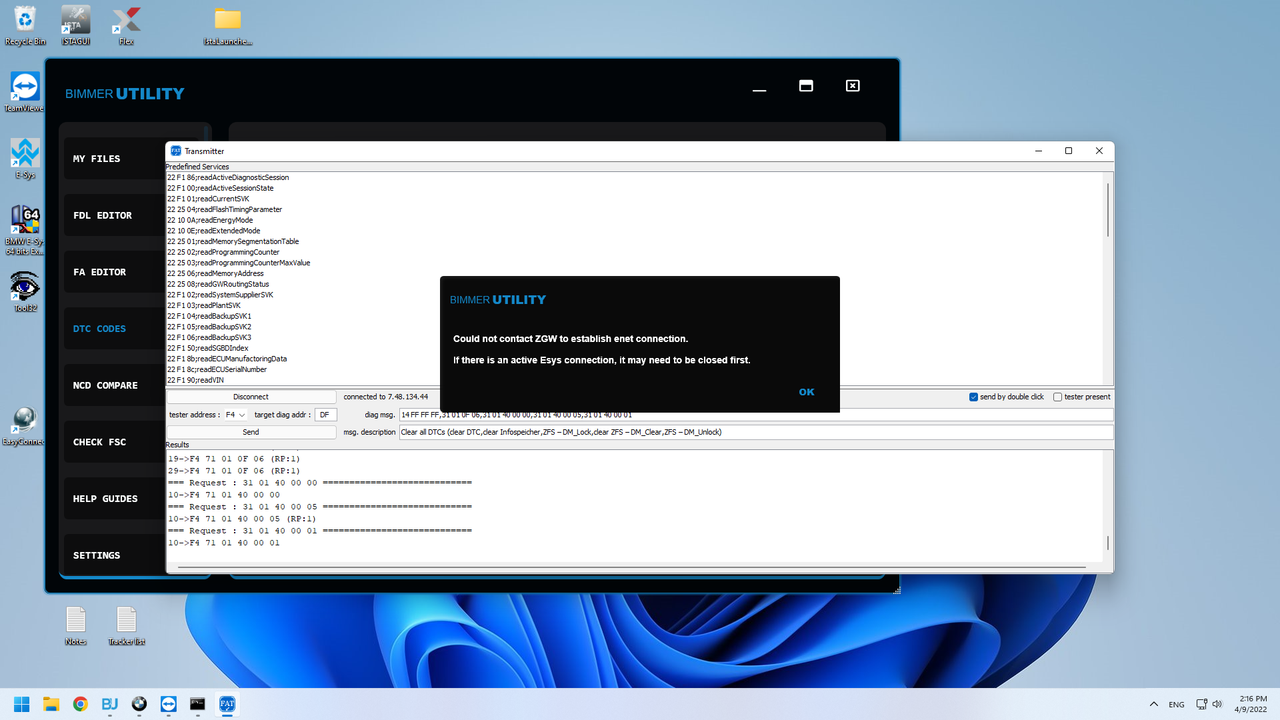Open the Windows Start menu
This screenshot has width=1280, height=720.
pos(21,704)
